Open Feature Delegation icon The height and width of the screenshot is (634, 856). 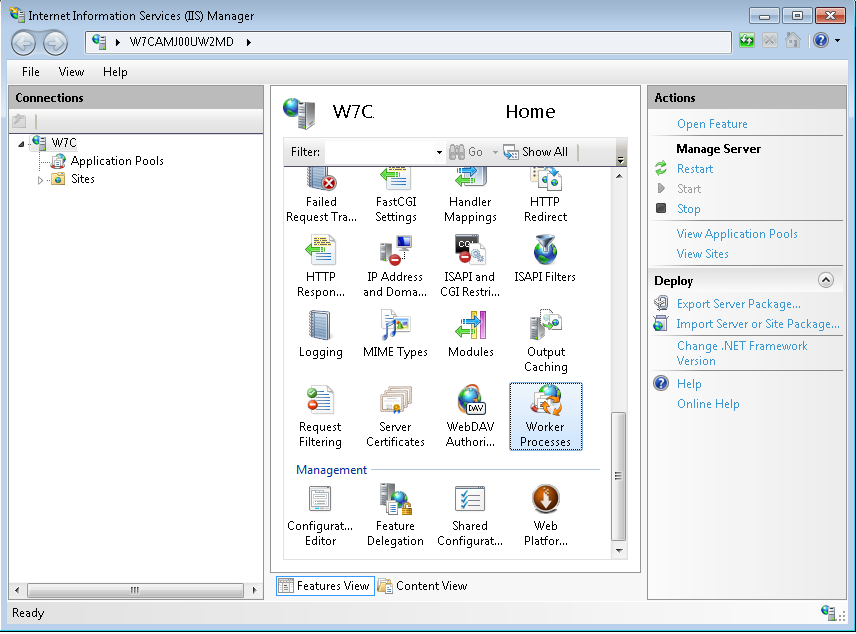coord(395,516)
